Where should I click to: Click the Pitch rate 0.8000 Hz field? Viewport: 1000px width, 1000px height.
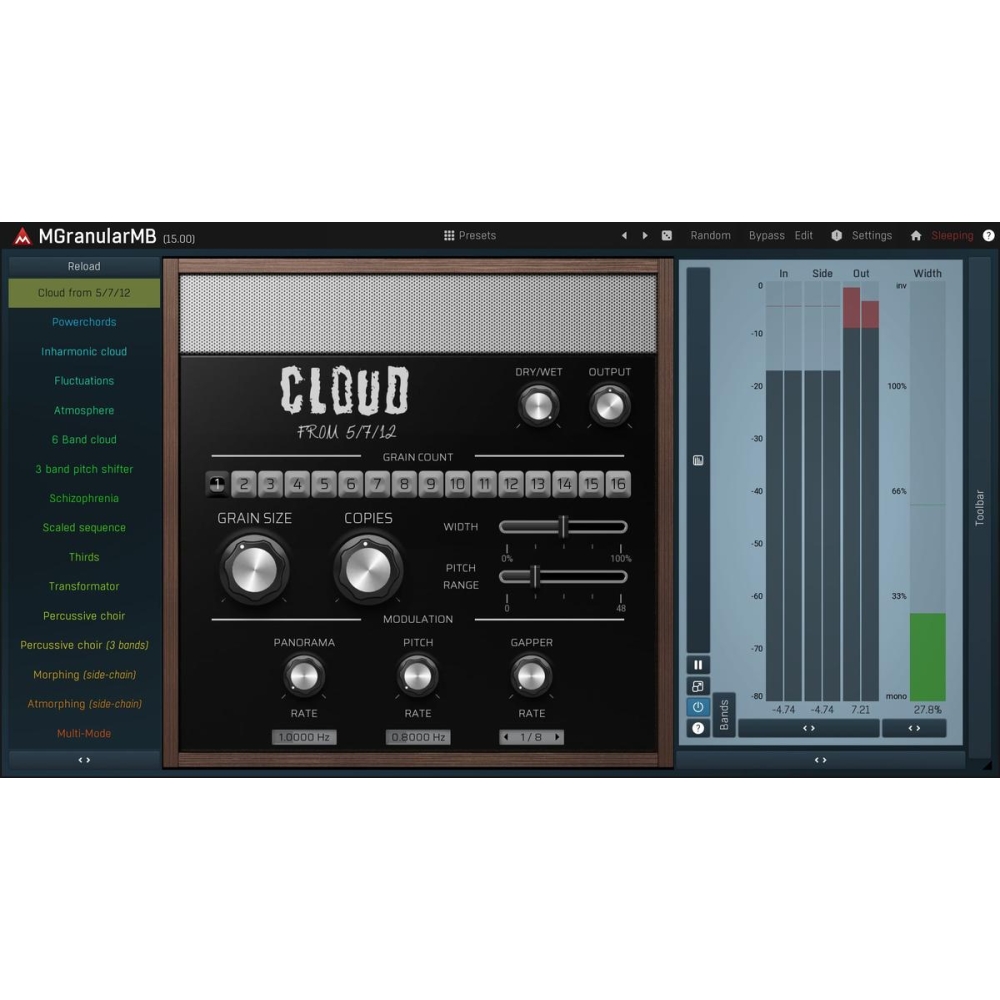click(x=418, y=737)
